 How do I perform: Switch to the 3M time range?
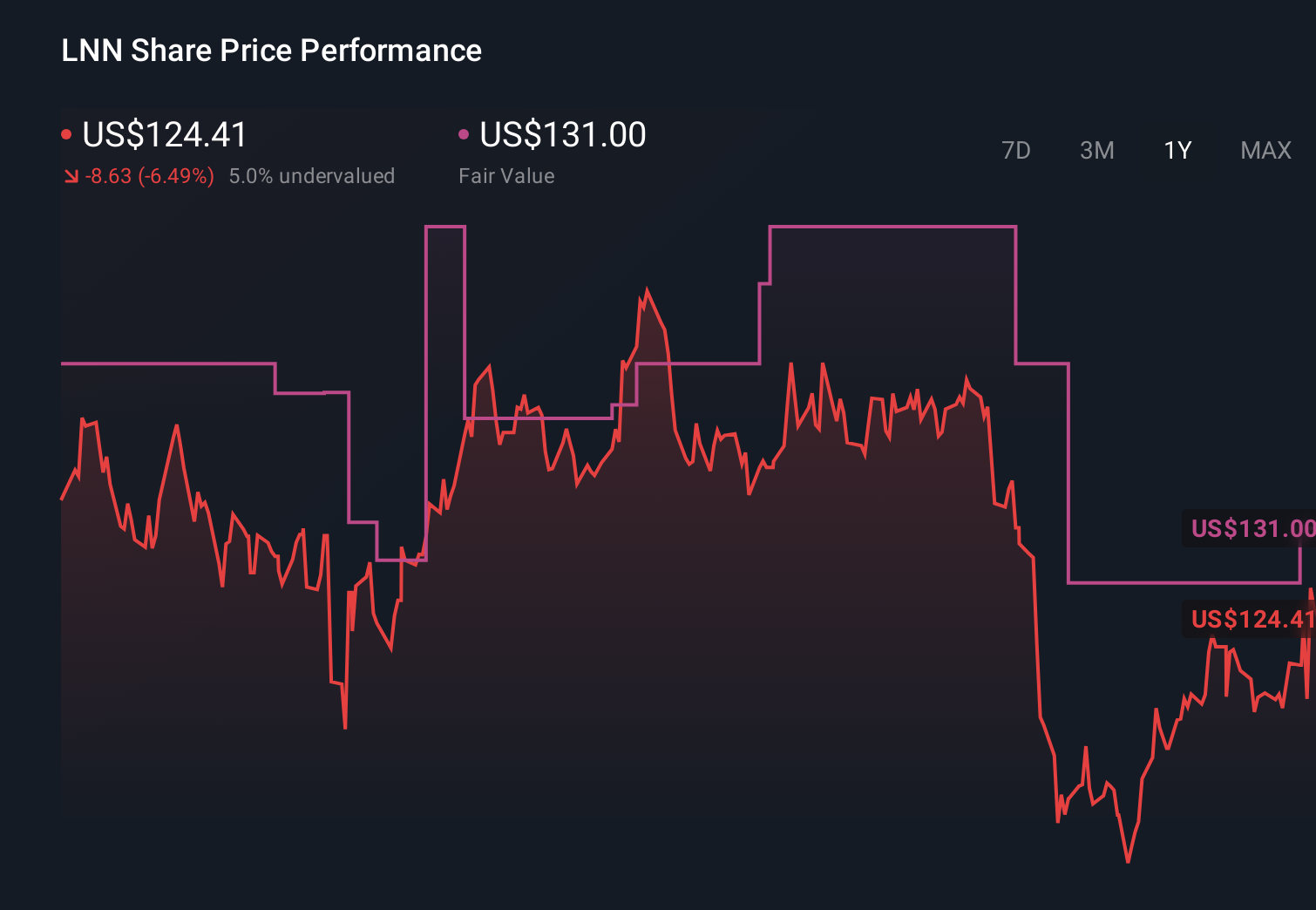[x=1096, y=150]
